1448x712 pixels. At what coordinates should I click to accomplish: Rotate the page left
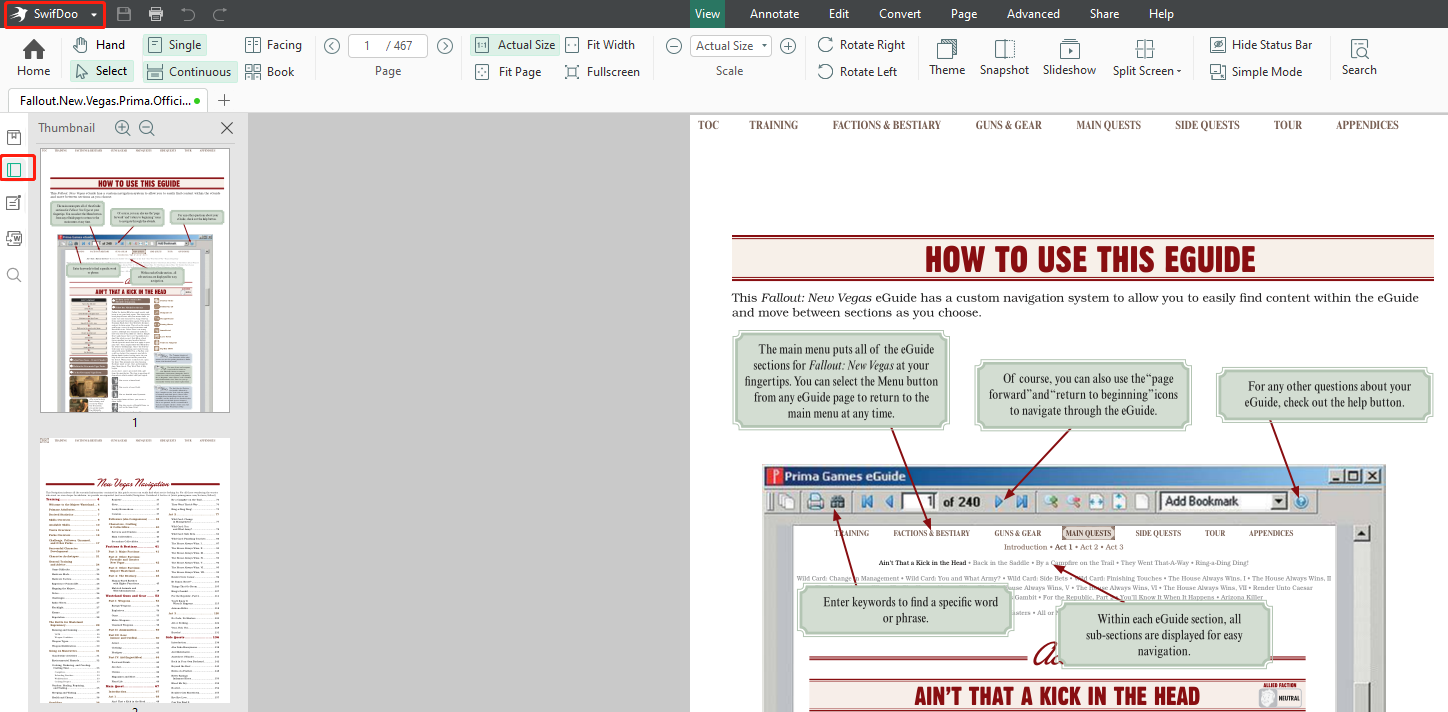[x=857, y=71]
